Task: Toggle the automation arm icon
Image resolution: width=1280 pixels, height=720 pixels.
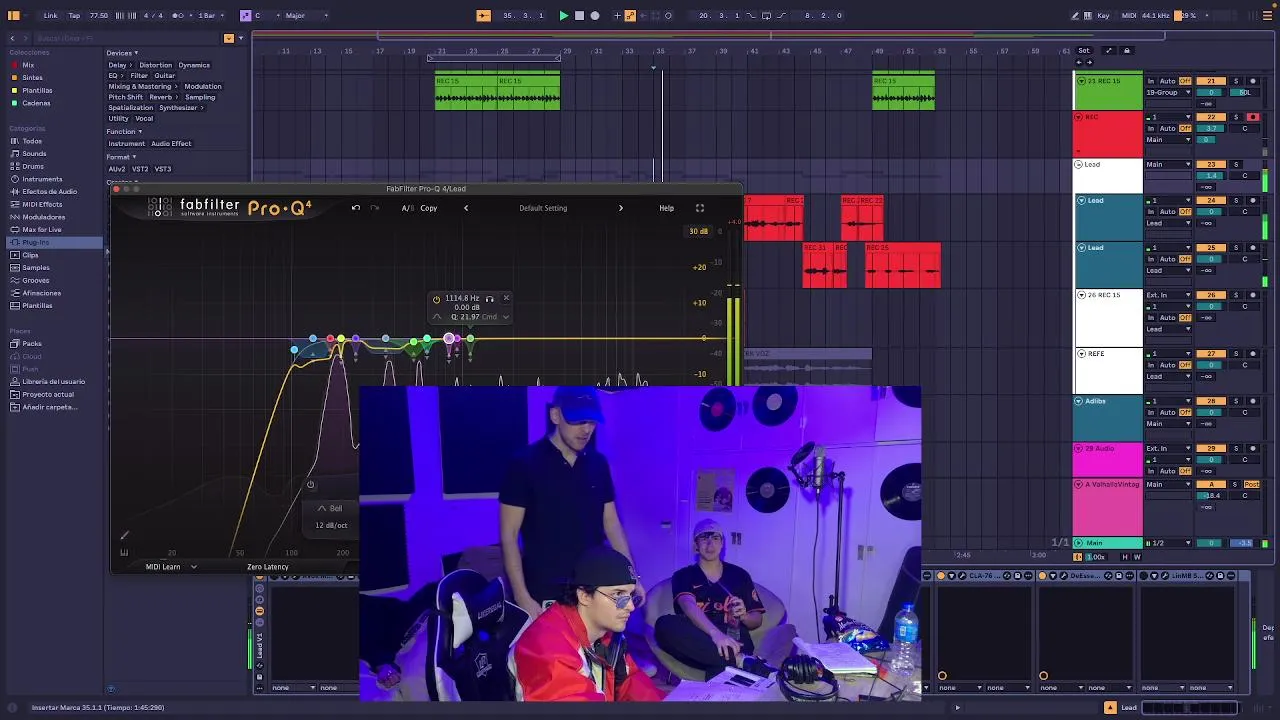Action: point(630,15)
